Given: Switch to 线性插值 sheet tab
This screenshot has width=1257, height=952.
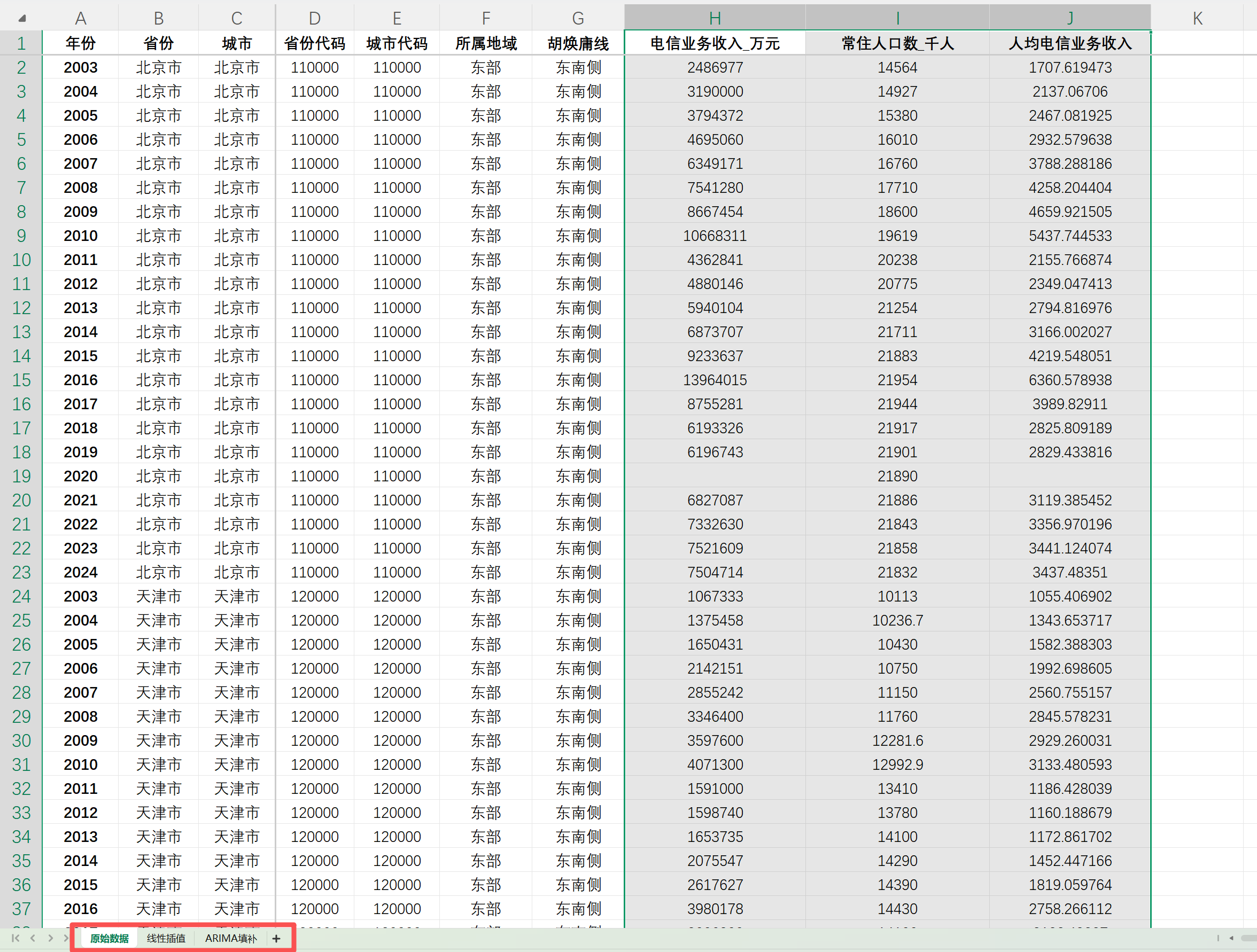Looking at the screenshot, I should coord(166,938).
